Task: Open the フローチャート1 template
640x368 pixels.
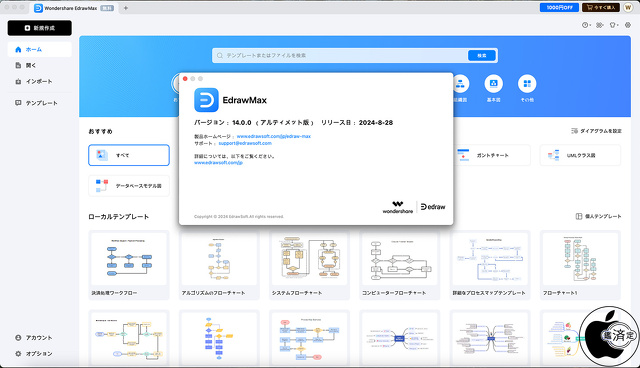Action: tap(580, 265)
